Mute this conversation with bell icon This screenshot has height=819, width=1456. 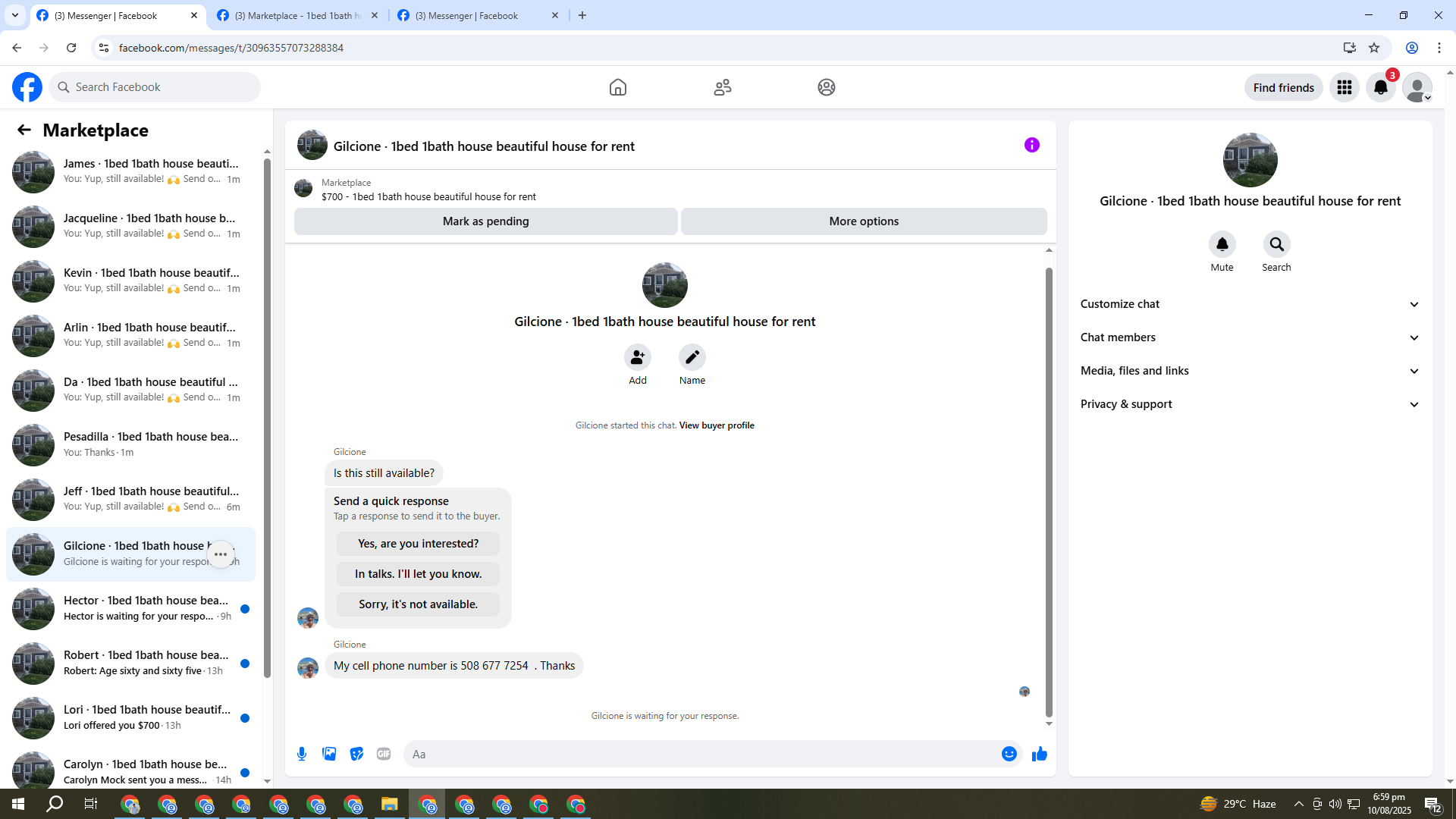[x=1222, y=245]
